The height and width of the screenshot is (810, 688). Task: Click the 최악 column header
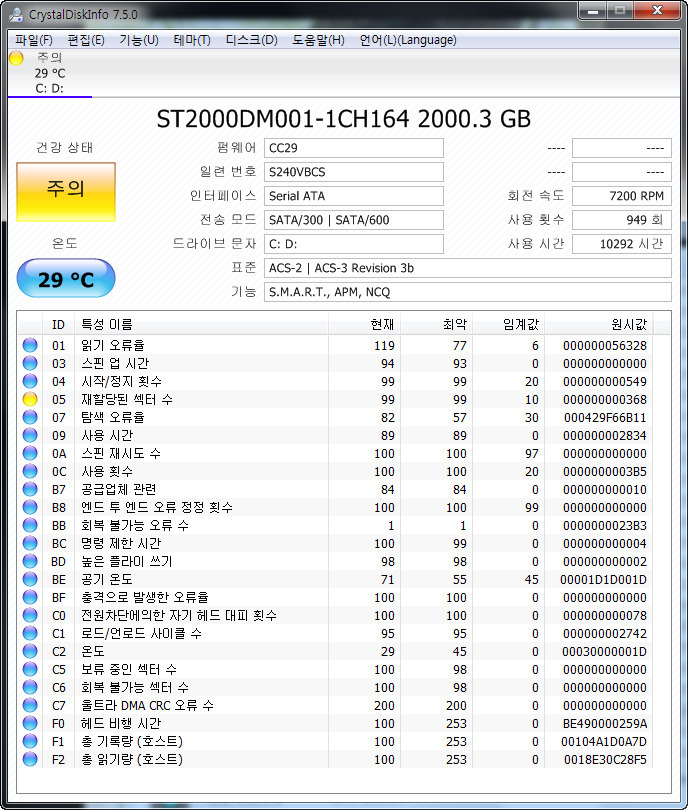pos(436,324)
